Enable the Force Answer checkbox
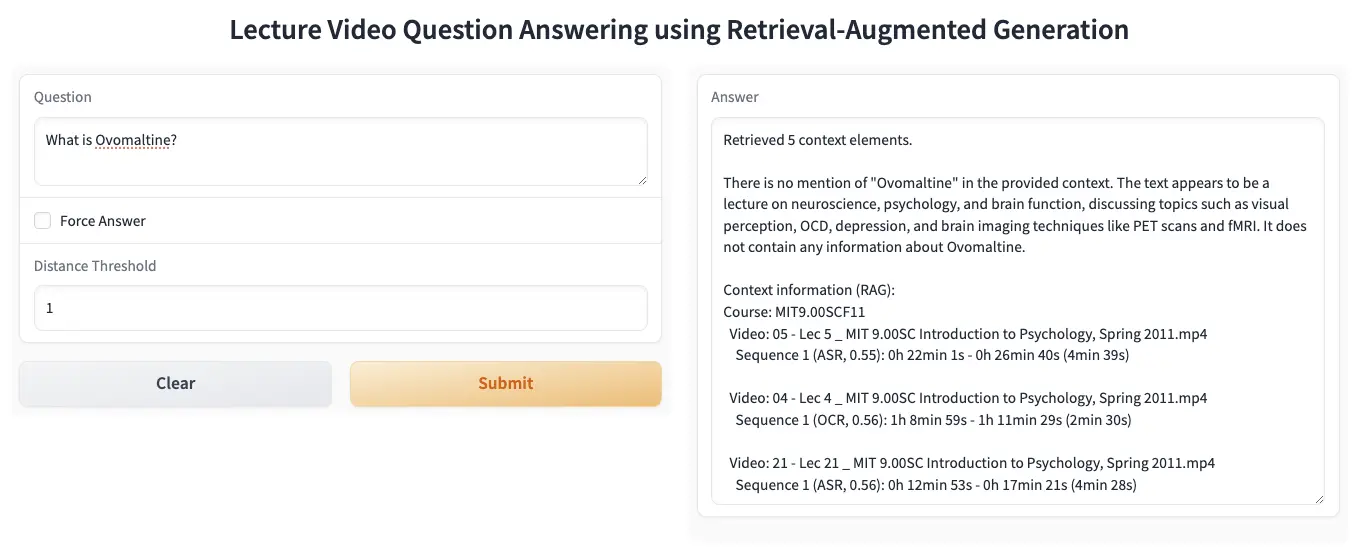This screenshot has height=554, width=1365. coord(43,221)
